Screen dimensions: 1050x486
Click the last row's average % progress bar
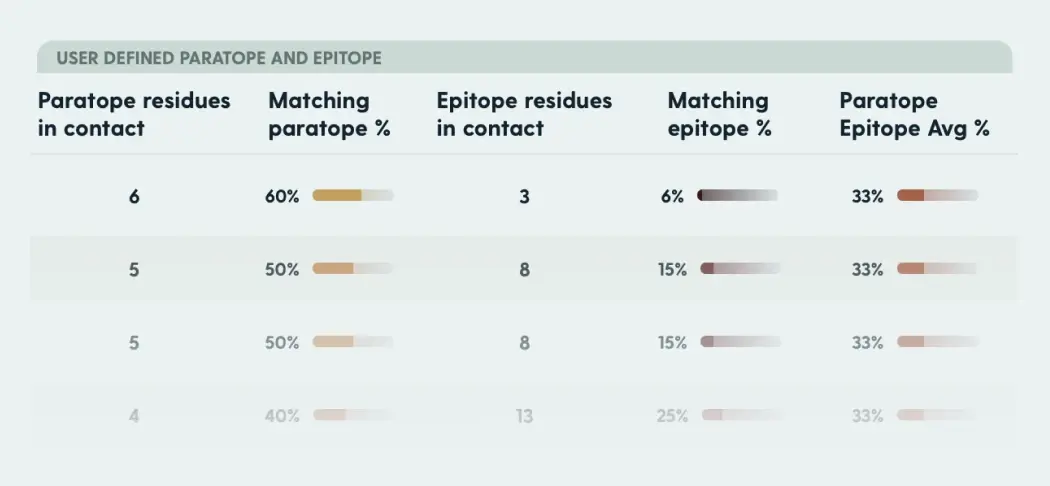coord(937,415)
